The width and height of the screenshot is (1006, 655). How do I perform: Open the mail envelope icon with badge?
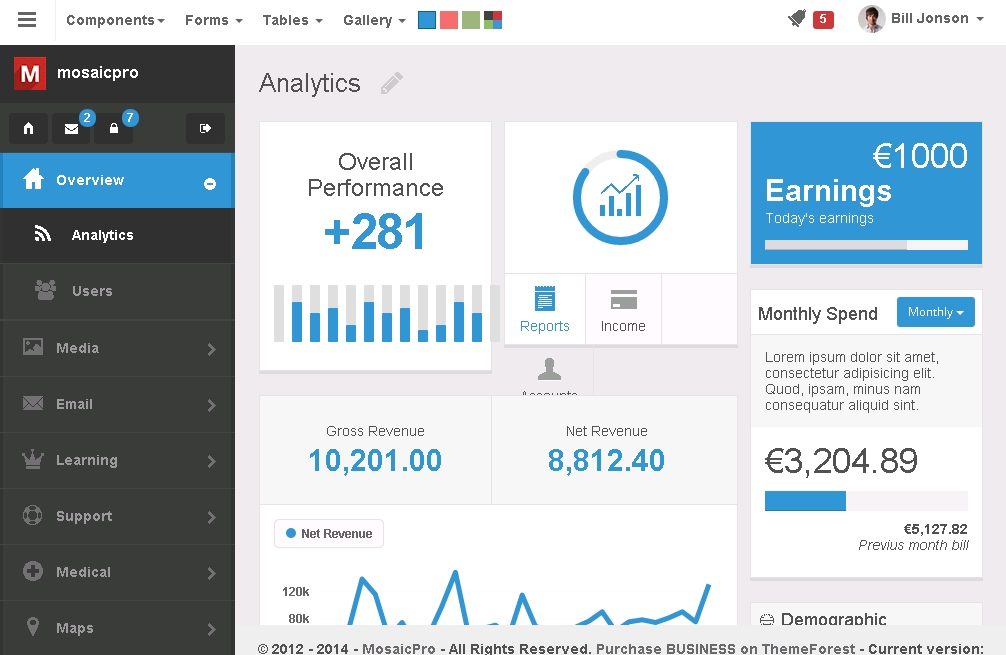pyautogui.click(x=71, y=128)
